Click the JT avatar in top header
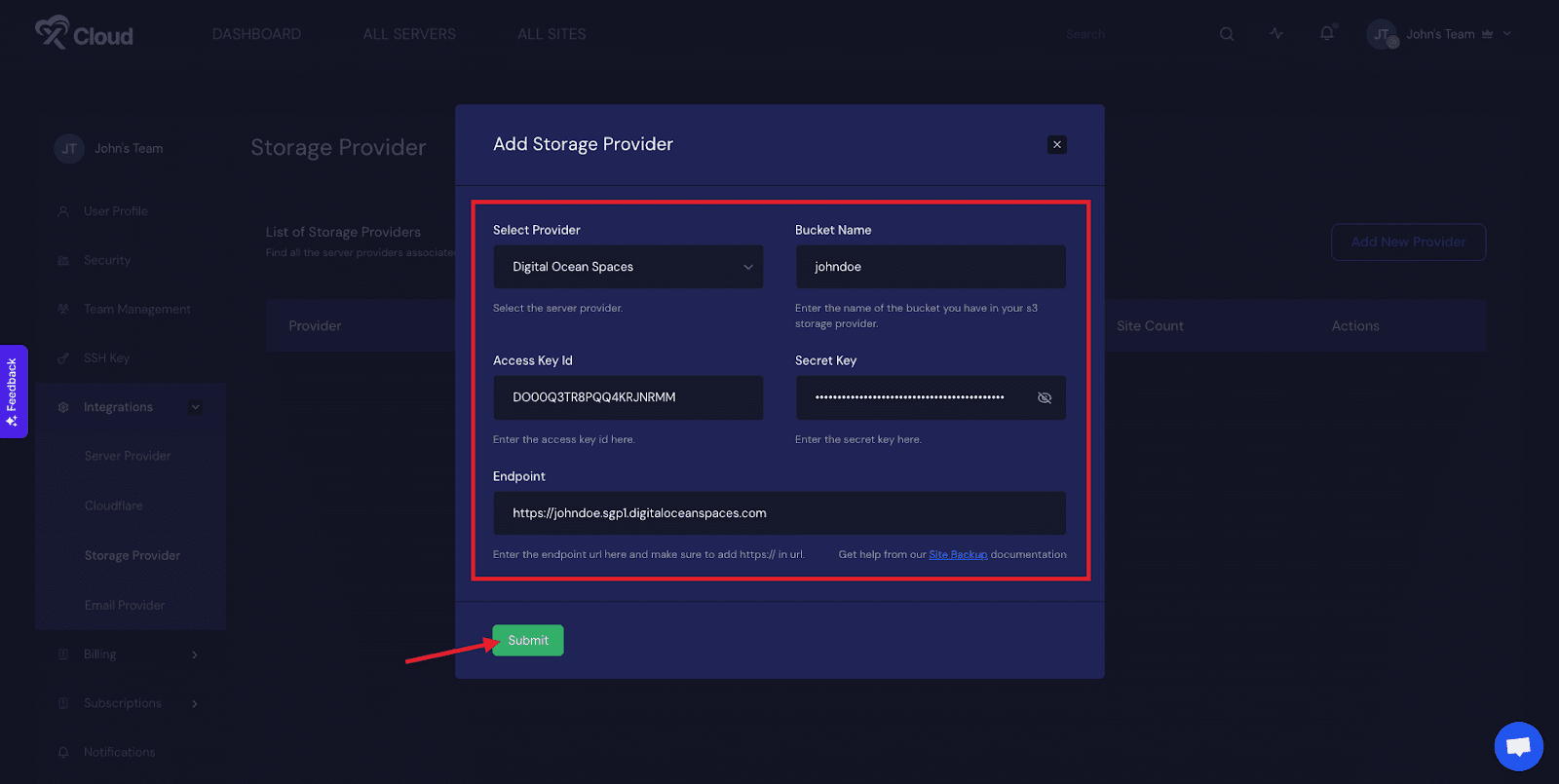1559x784 pixels. pos(1382,34)
